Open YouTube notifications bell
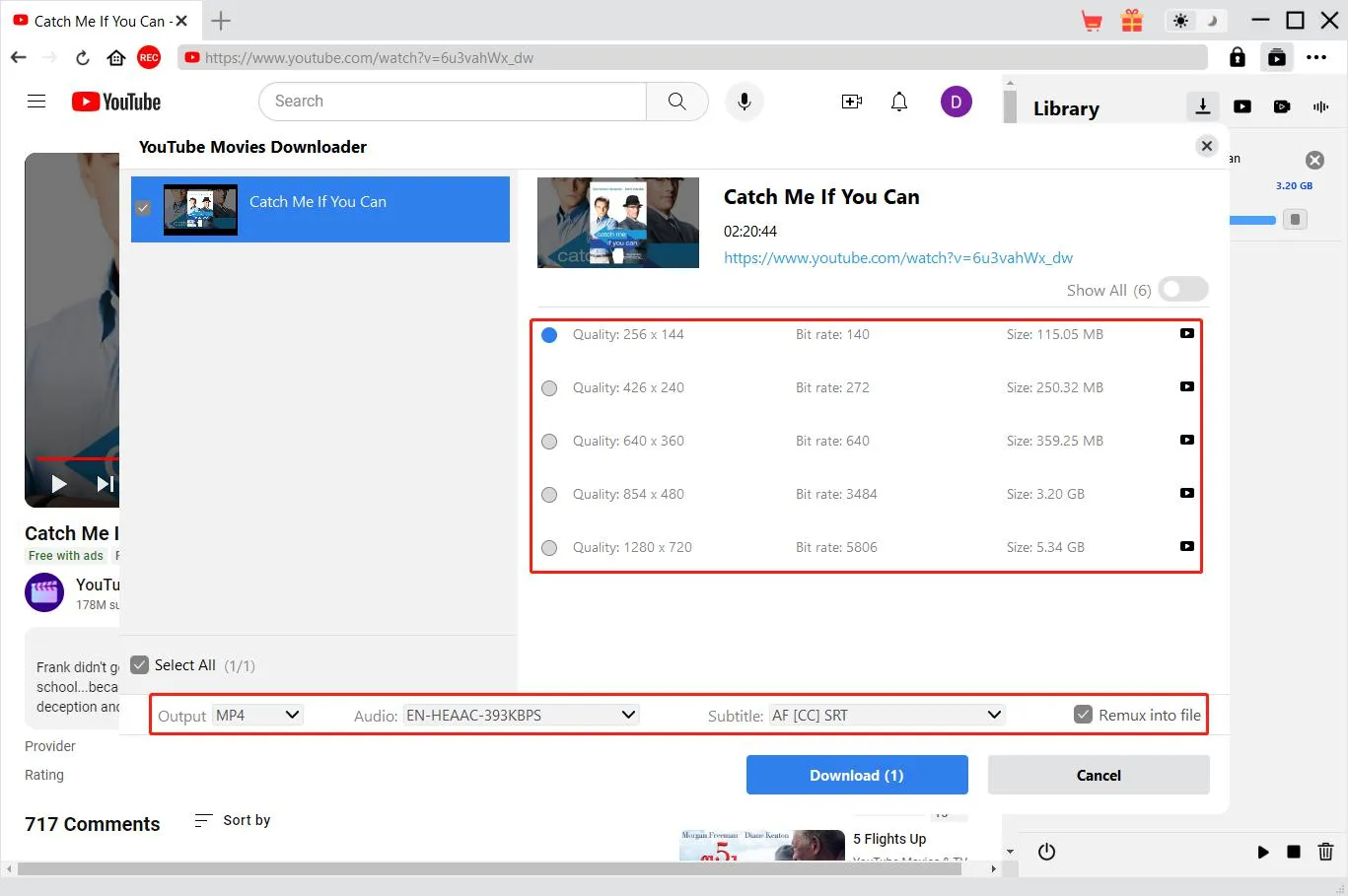1348x896 pixels. tap(899, 102)
